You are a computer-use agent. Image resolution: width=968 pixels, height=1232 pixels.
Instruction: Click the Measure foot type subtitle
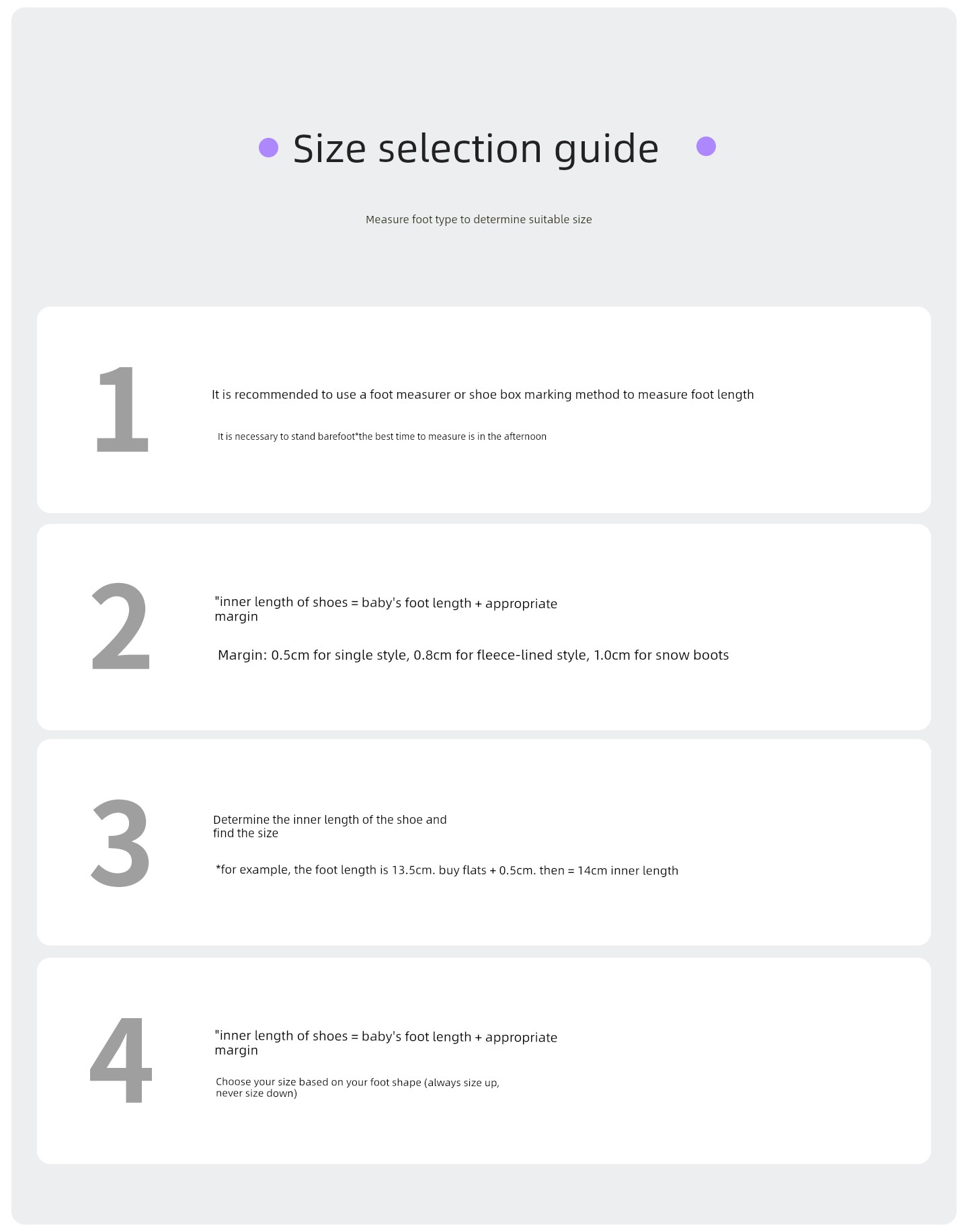pyautogui.click(x=479, y=219)
